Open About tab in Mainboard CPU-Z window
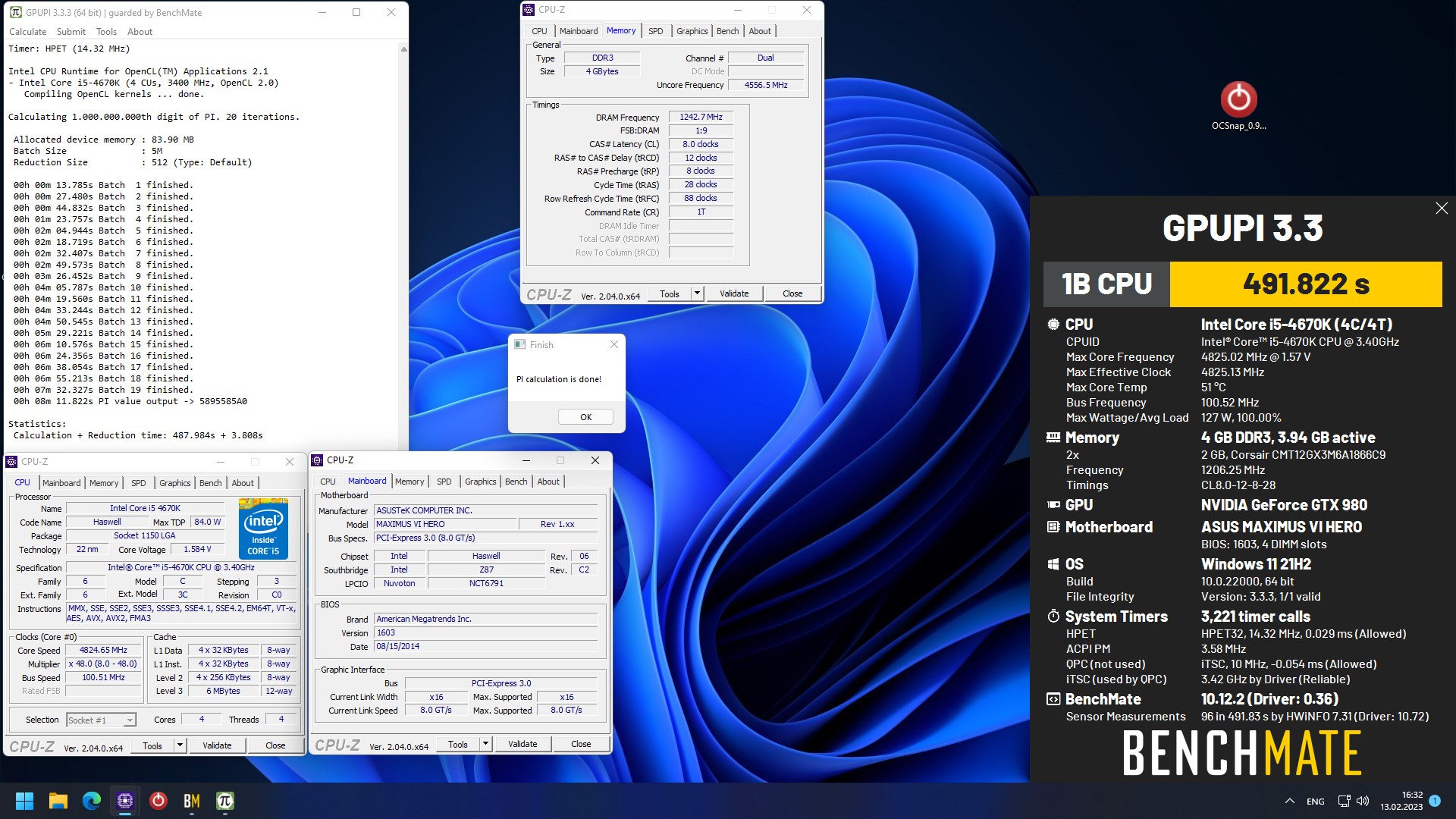The width and height of the screenshot is (1456, 819). tap(548, 482)
